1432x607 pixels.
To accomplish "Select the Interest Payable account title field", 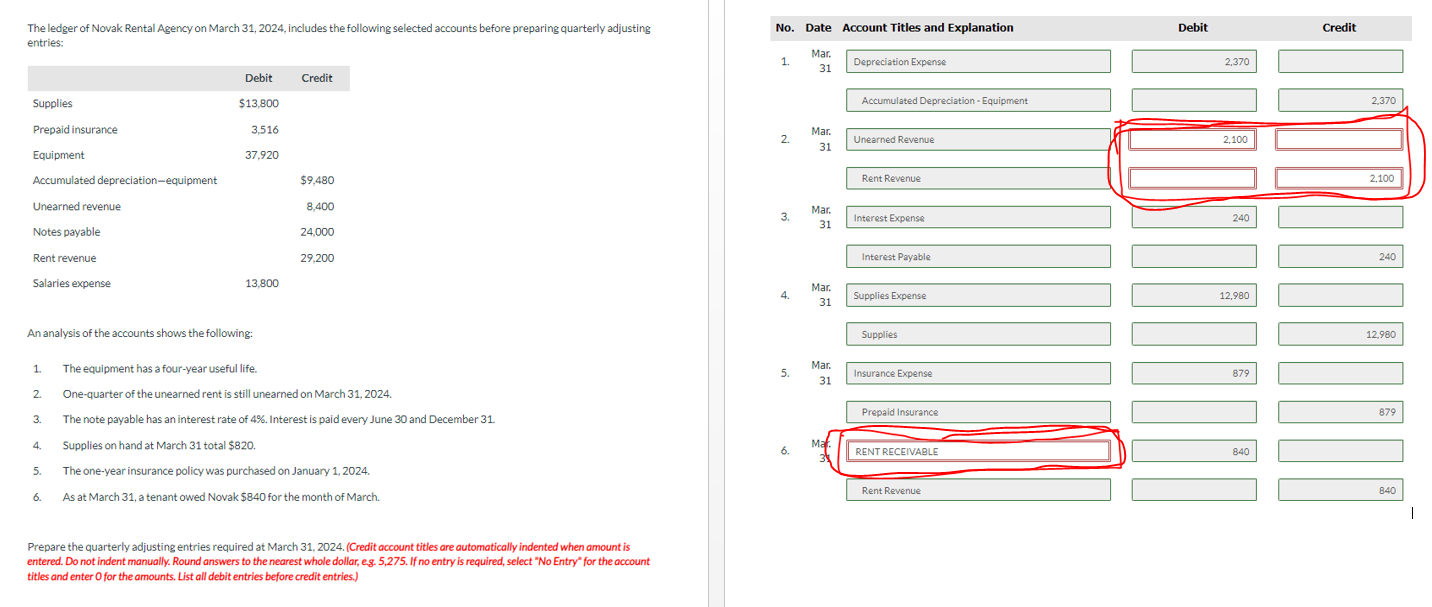I will tap(979, 257).
